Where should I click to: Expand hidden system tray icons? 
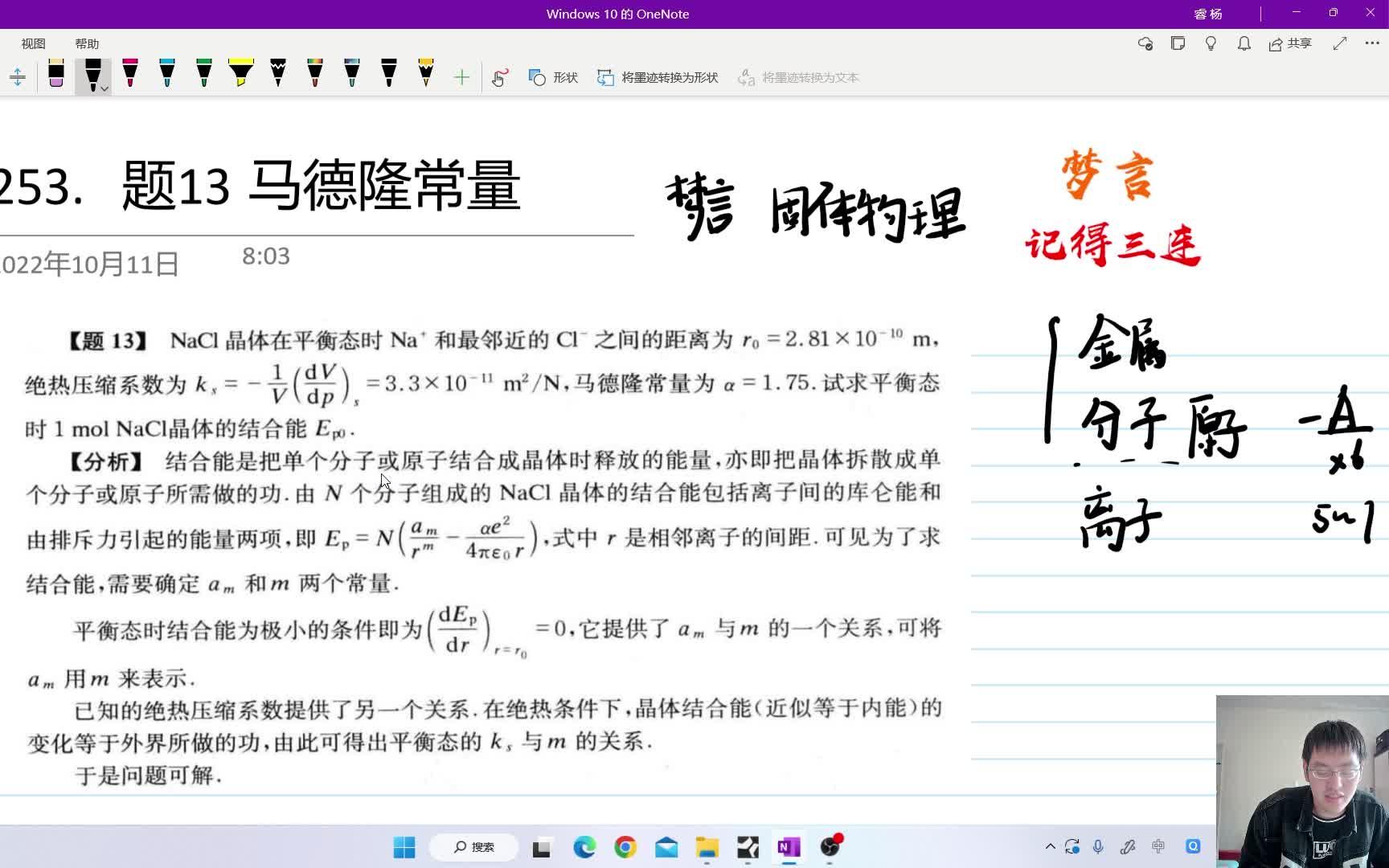pos(1050,846)
